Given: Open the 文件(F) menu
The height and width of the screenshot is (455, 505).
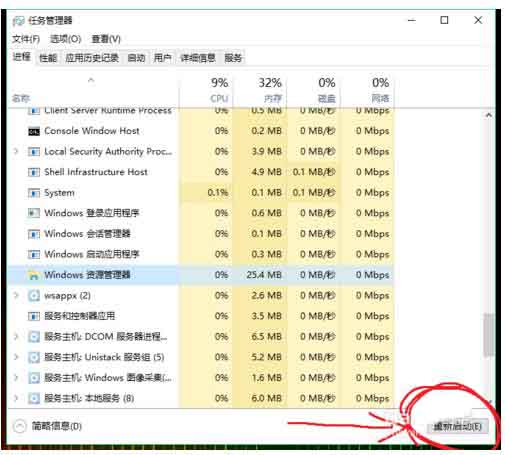Looking at the screenshot, I should (26, 39).
